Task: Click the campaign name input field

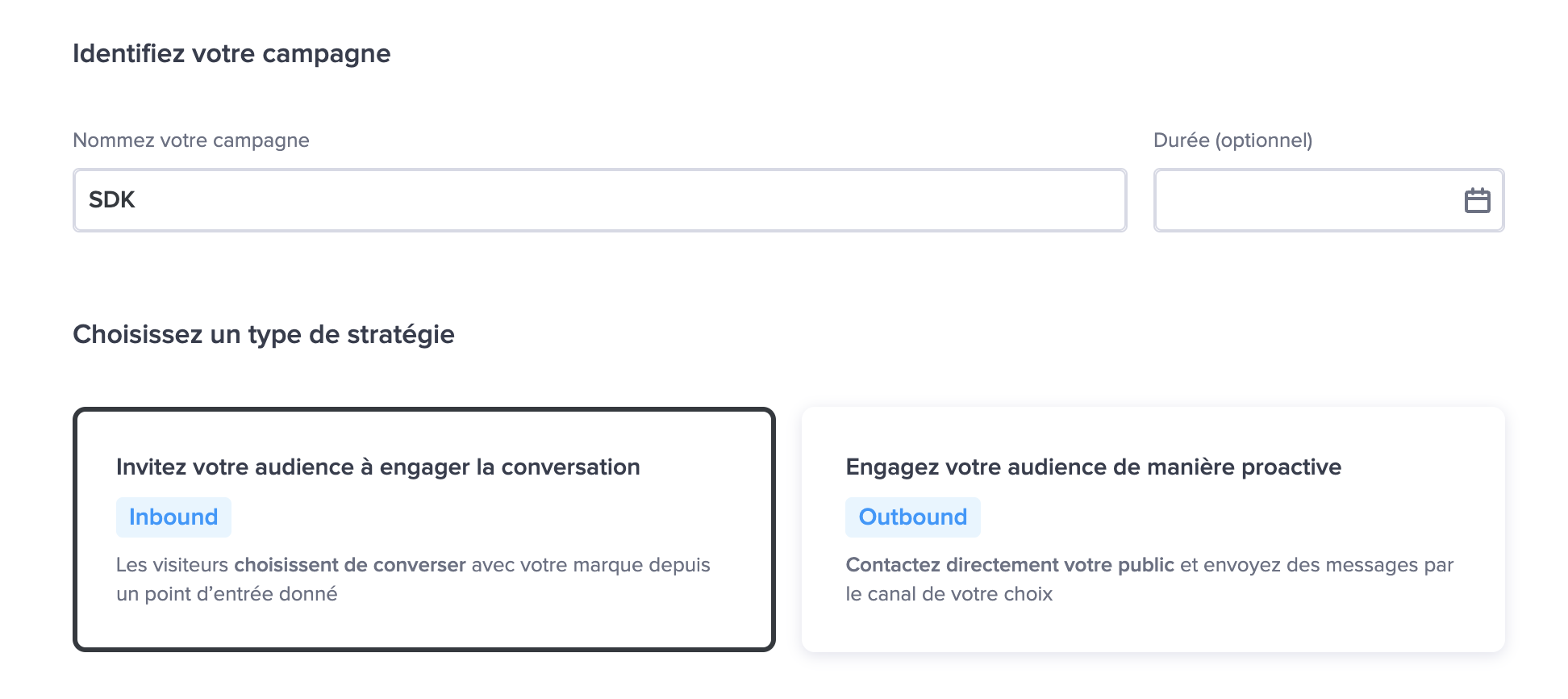Action: coord(599,200)
